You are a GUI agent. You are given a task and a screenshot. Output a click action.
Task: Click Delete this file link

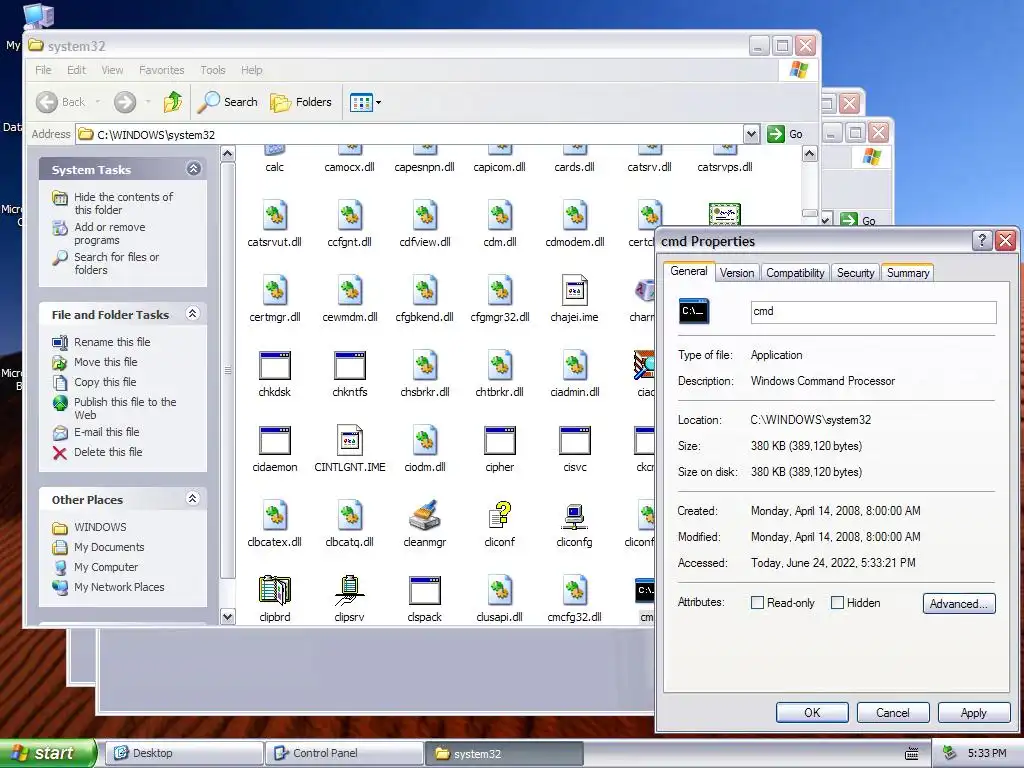point(108,452)
